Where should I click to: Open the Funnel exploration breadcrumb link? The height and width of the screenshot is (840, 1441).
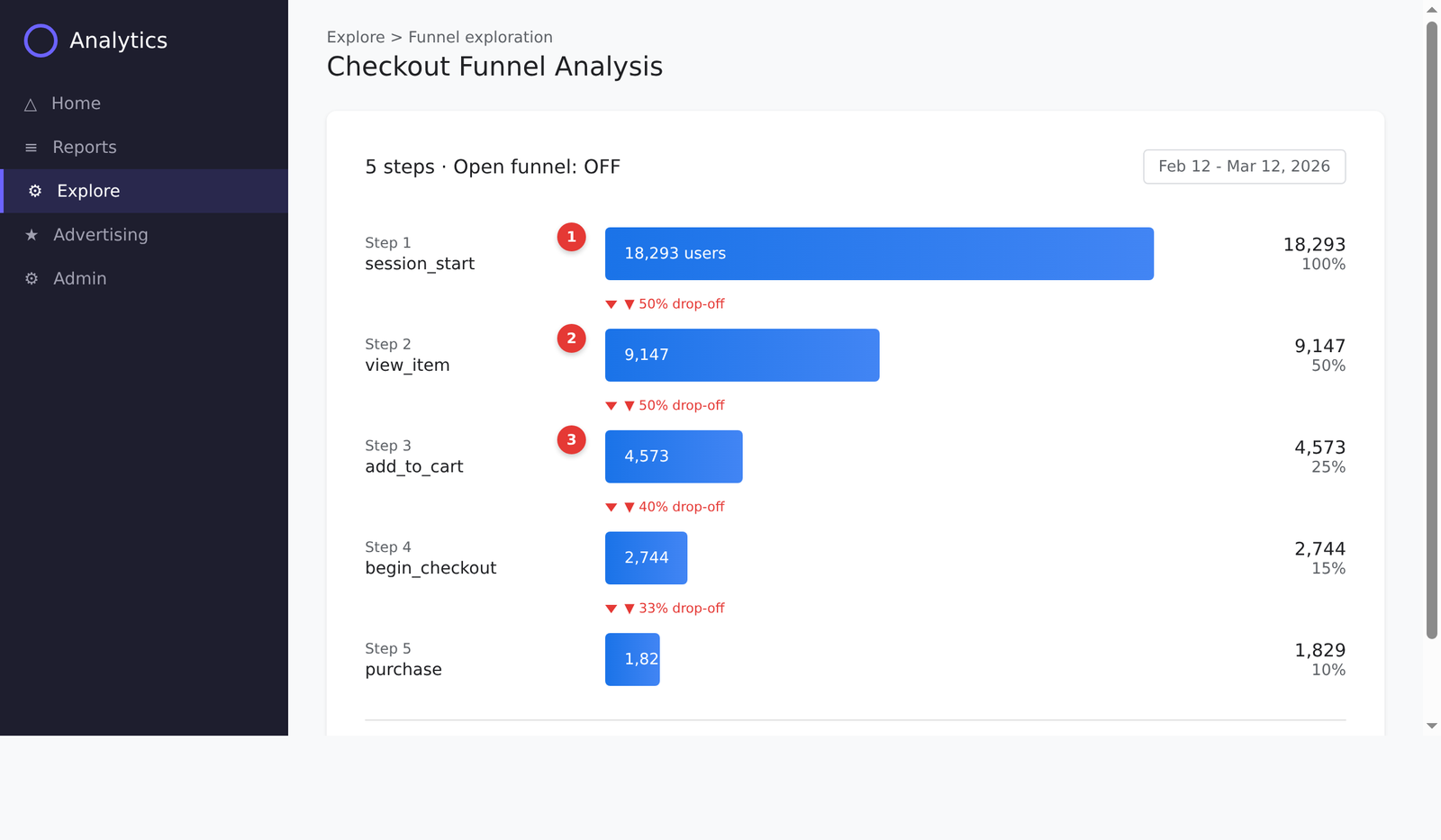pyautogui.click(x=480, y=37)
